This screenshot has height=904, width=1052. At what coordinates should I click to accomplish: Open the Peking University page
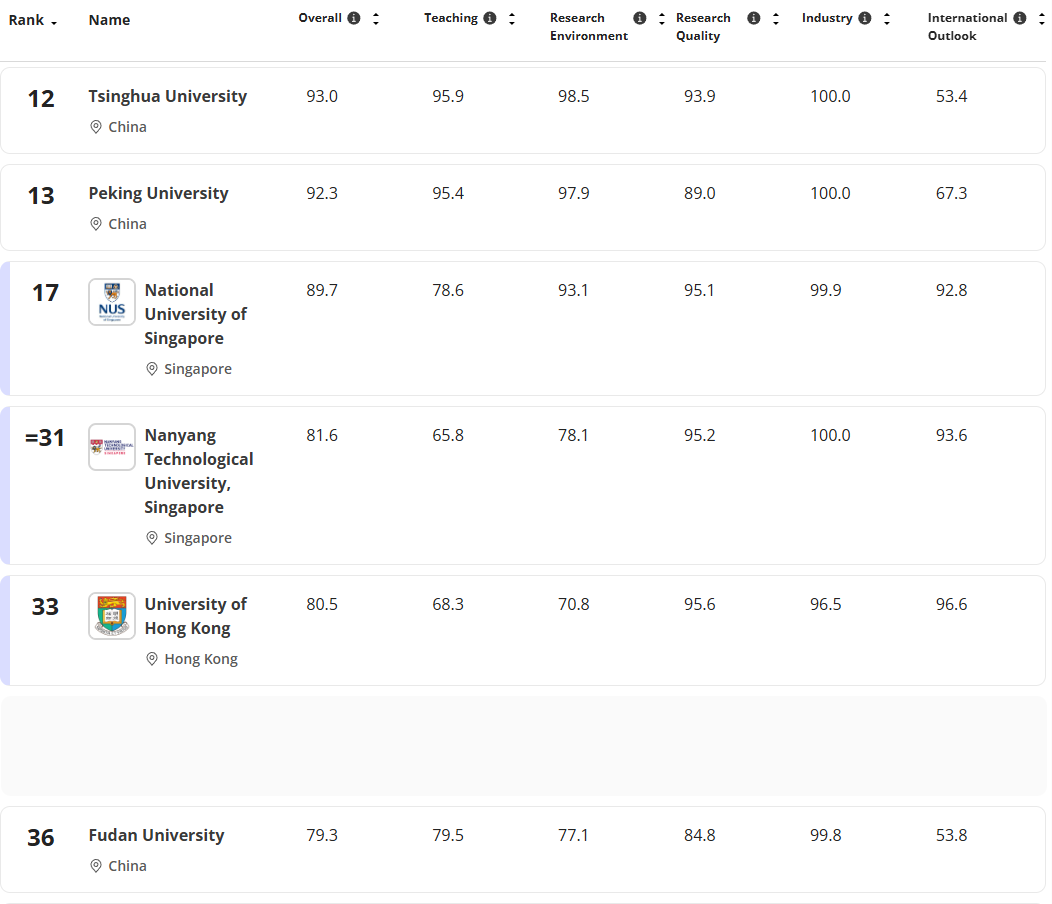[x=158, y=193]
